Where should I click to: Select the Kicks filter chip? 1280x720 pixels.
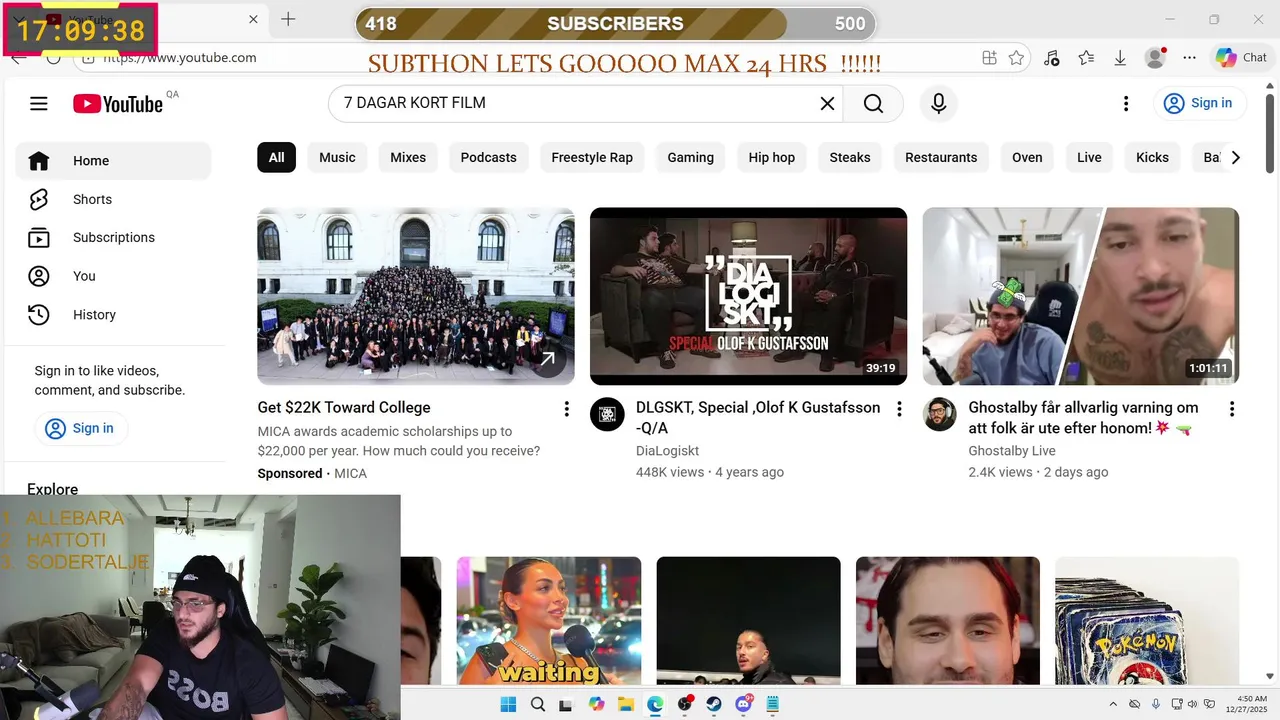(x=1152, y=157)
